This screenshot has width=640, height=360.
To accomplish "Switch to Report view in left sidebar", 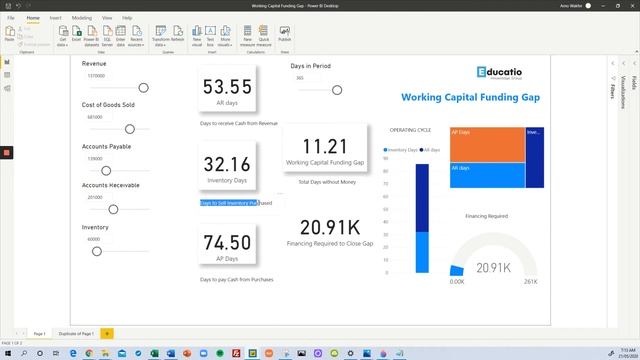I will [7, 62].
